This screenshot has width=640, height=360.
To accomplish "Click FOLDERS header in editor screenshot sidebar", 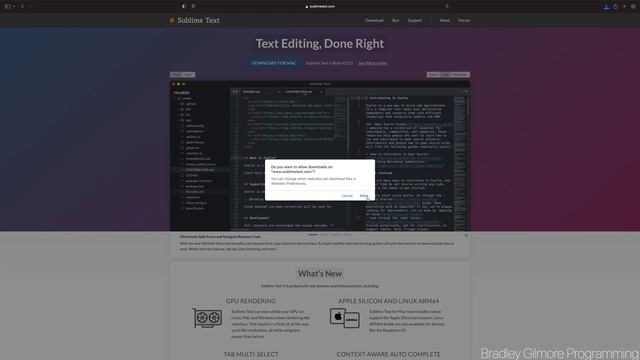I will click(182, 93).
